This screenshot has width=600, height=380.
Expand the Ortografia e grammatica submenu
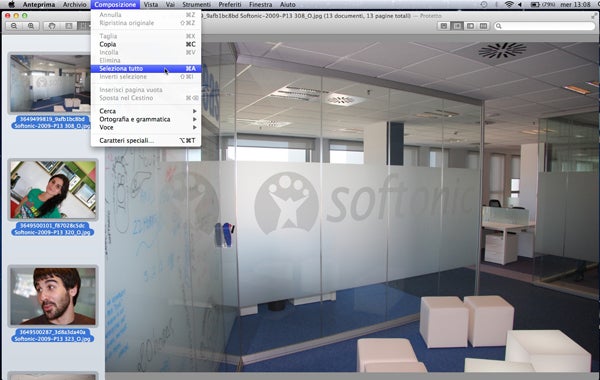(x=146, y=119)
